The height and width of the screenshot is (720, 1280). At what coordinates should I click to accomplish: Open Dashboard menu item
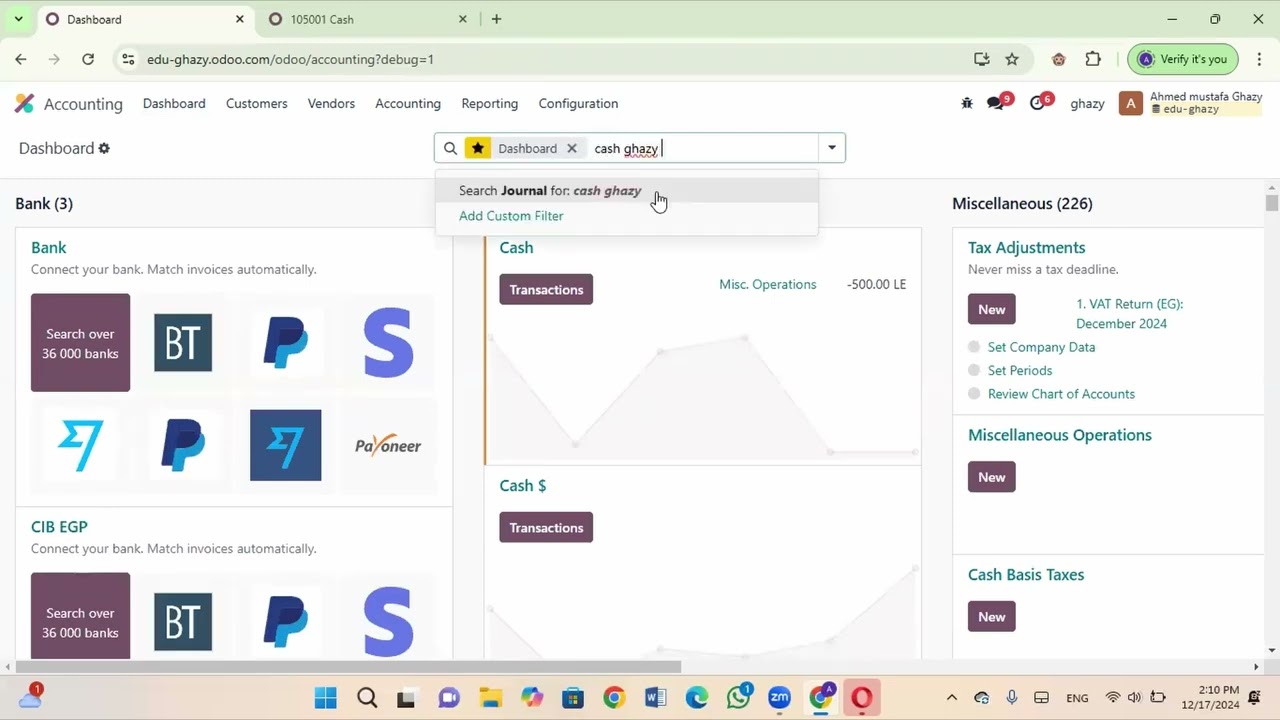(174, 103)
